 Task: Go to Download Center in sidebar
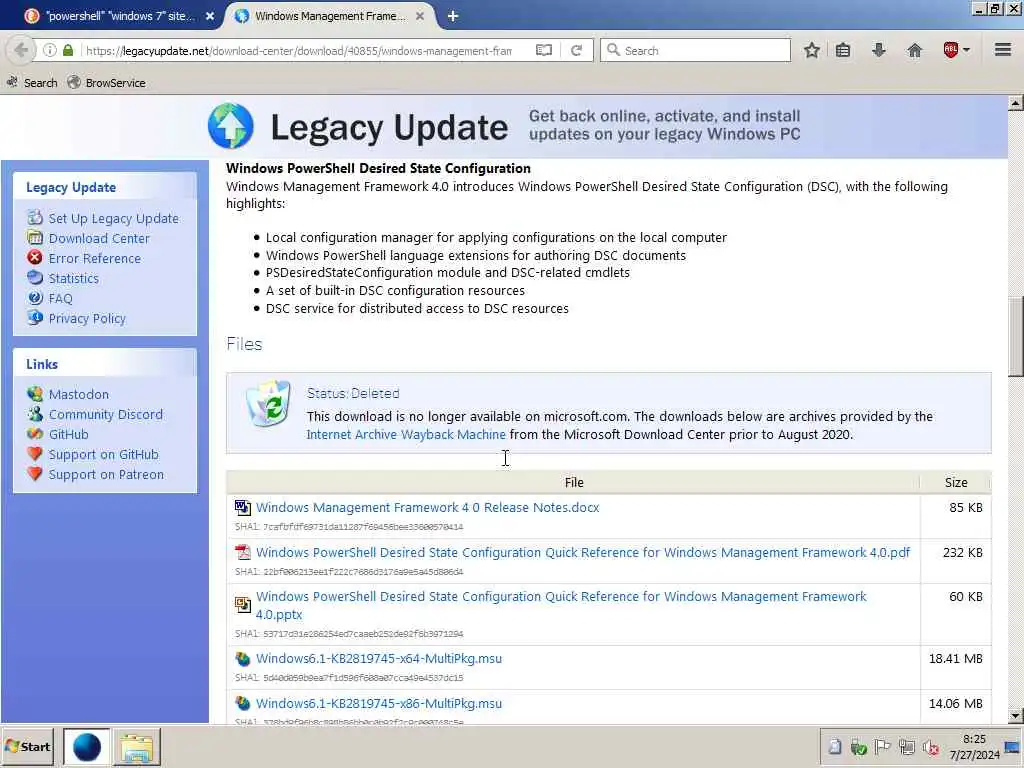(99, 238)
